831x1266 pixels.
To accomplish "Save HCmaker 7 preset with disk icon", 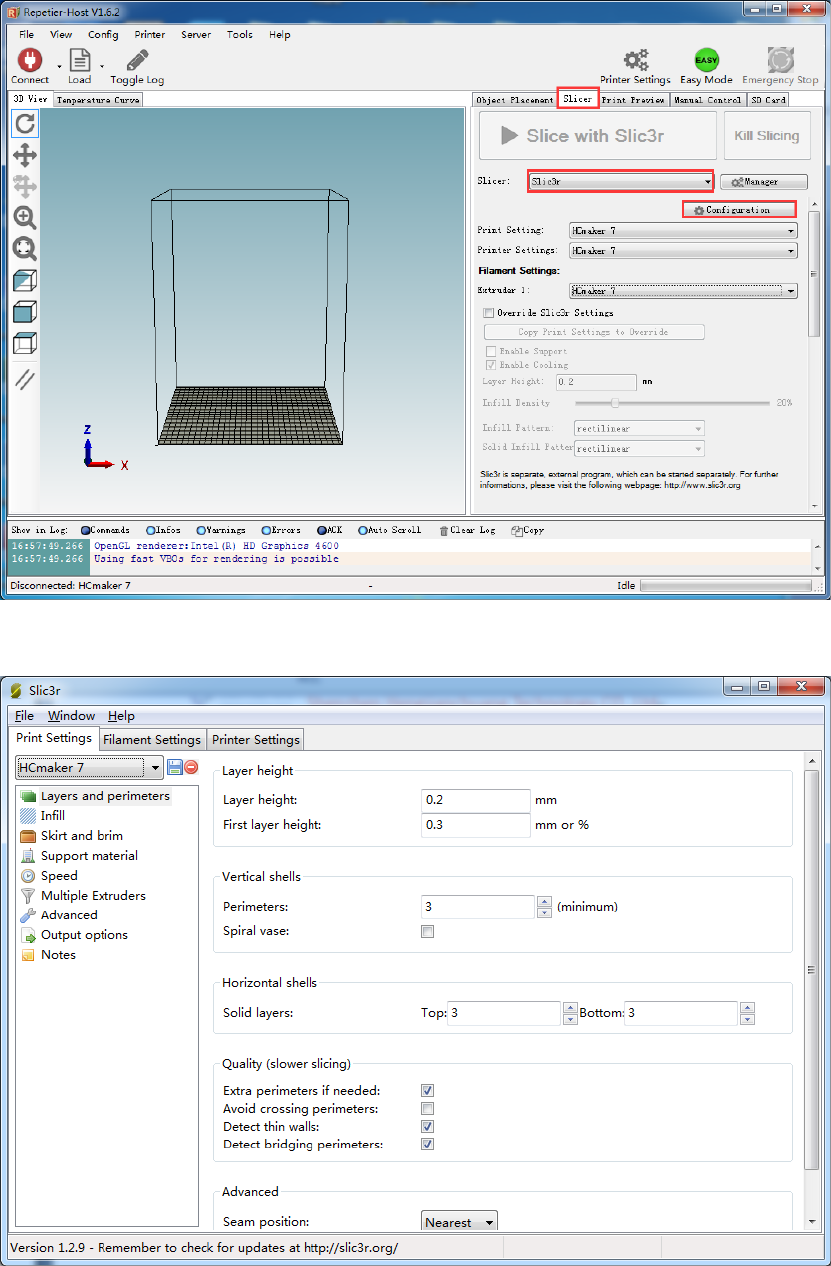I will (175, 768).
